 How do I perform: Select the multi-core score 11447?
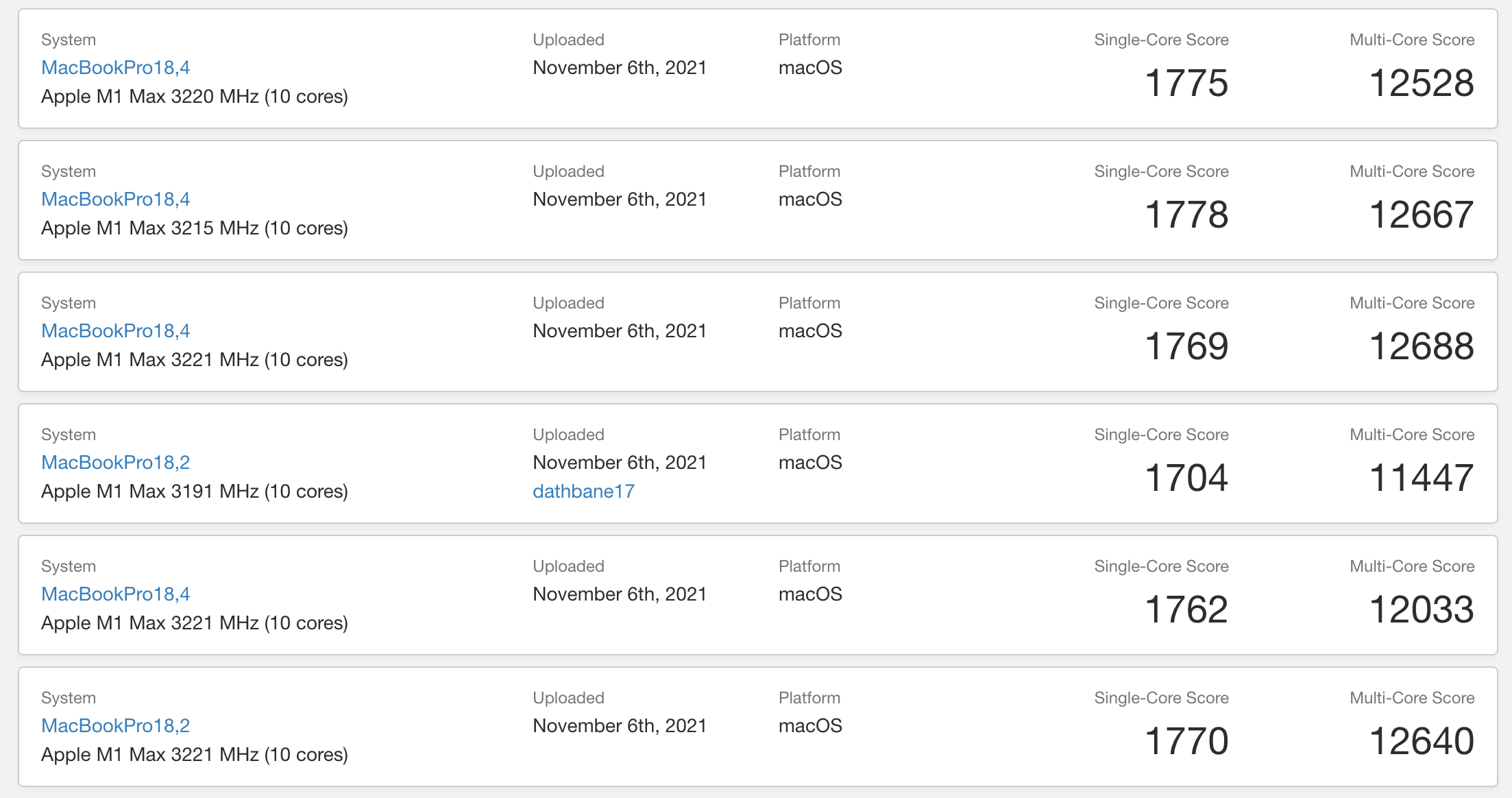pos(1422,478)
